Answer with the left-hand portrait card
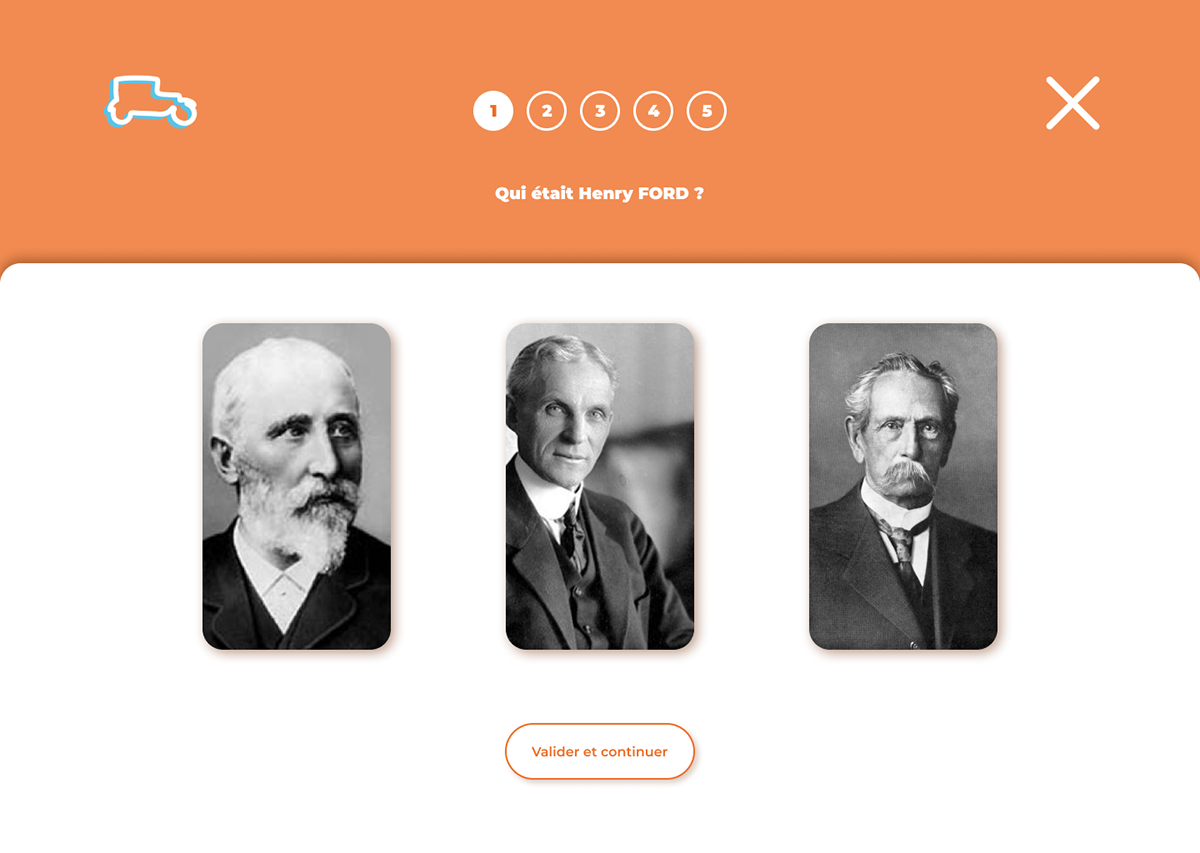This screenshot has width=1200, height=853. coord(297,486)
